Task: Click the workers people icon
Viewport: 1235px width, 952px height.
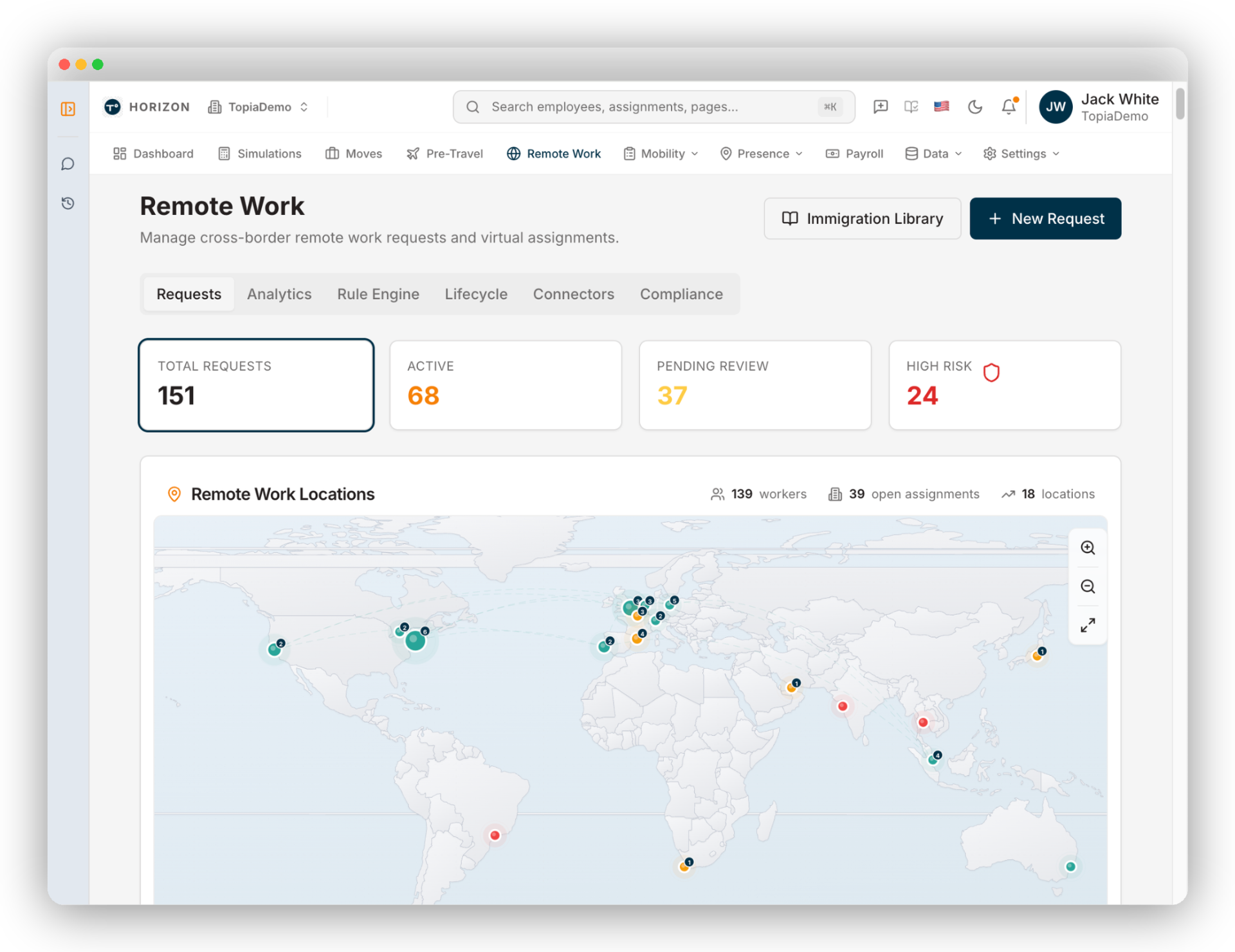Action: (x=717, y=494)
